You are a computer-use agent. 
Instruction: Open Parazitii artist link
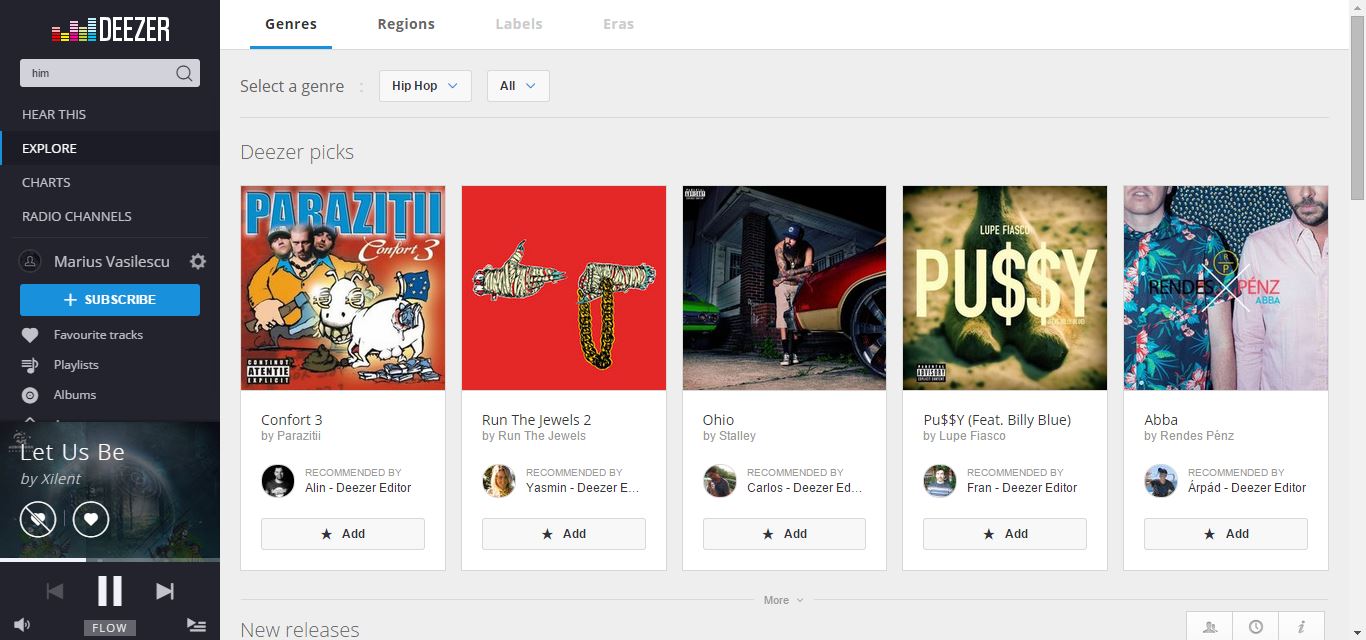(x=298, y=436)
